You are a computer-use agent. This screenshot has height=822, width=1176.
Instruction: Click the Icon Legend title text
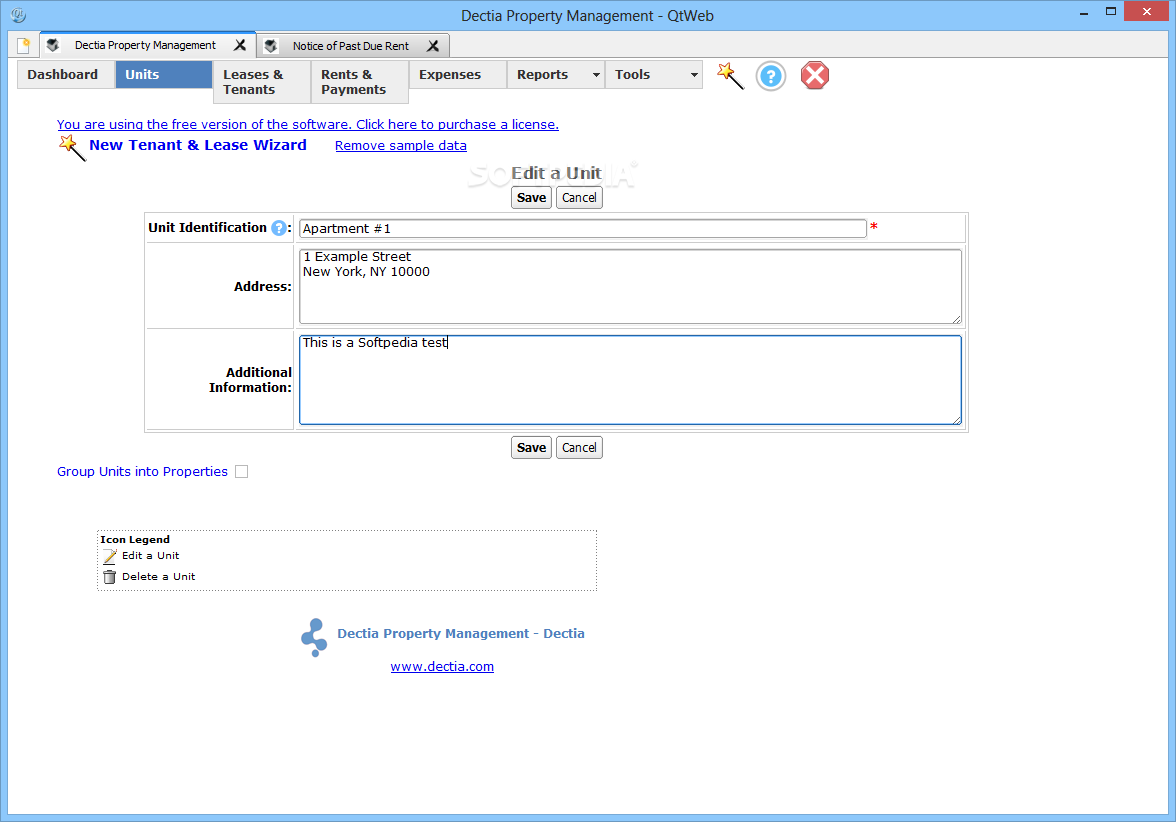tap(135, 540)
